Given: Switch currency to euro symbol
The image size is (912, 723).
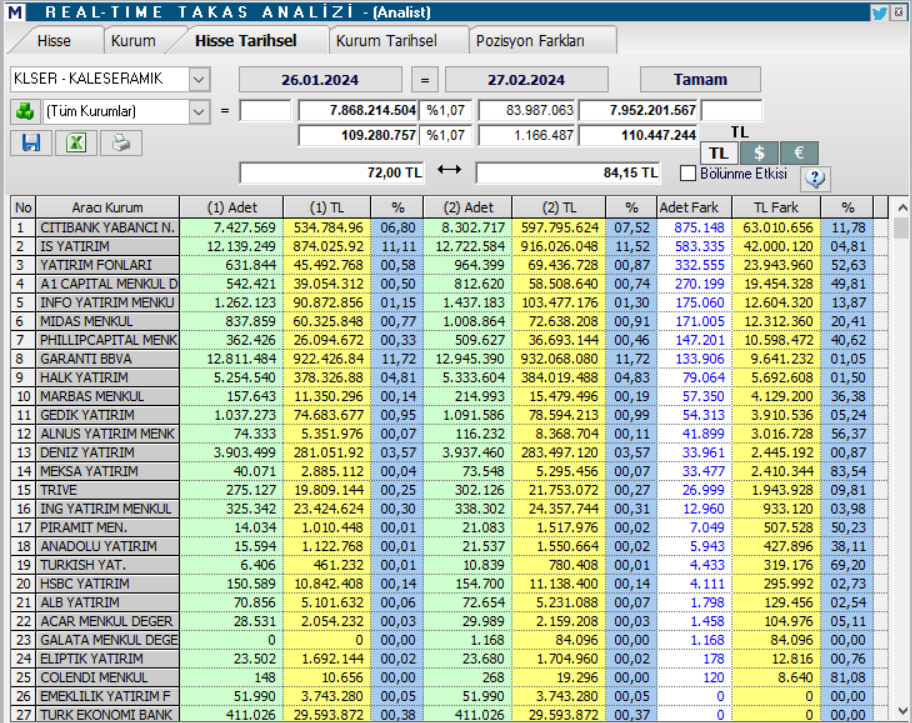Looking at the screenshot, I should pos(798,153).
